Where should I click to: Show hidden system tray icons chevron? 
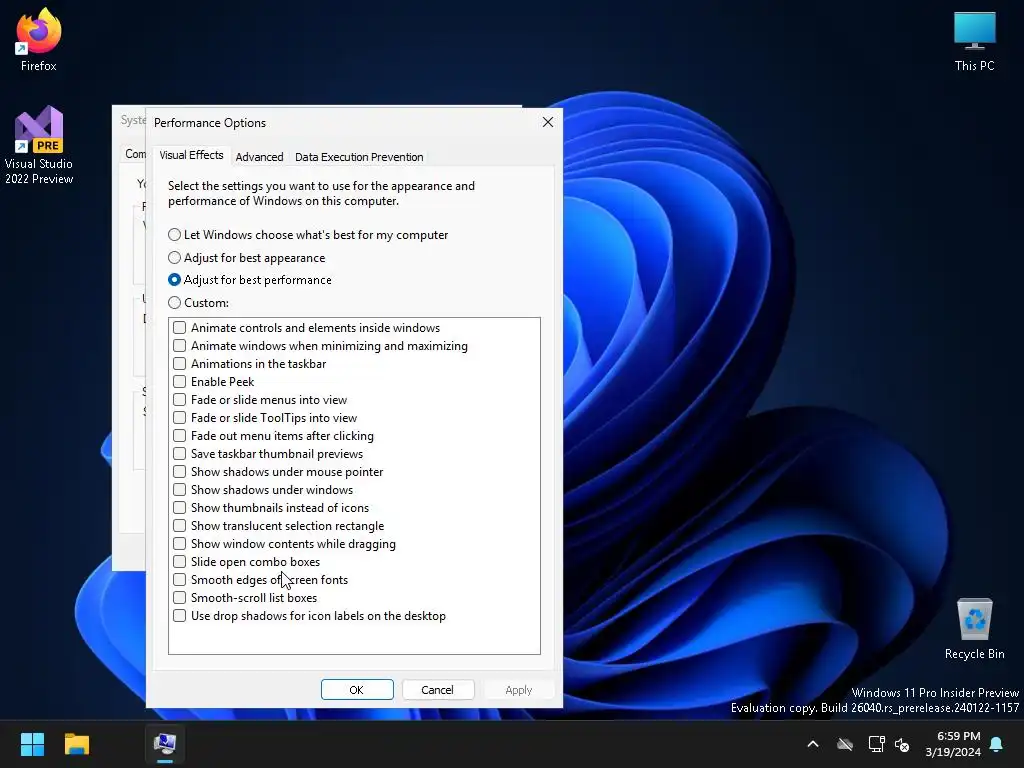[813, 744]
